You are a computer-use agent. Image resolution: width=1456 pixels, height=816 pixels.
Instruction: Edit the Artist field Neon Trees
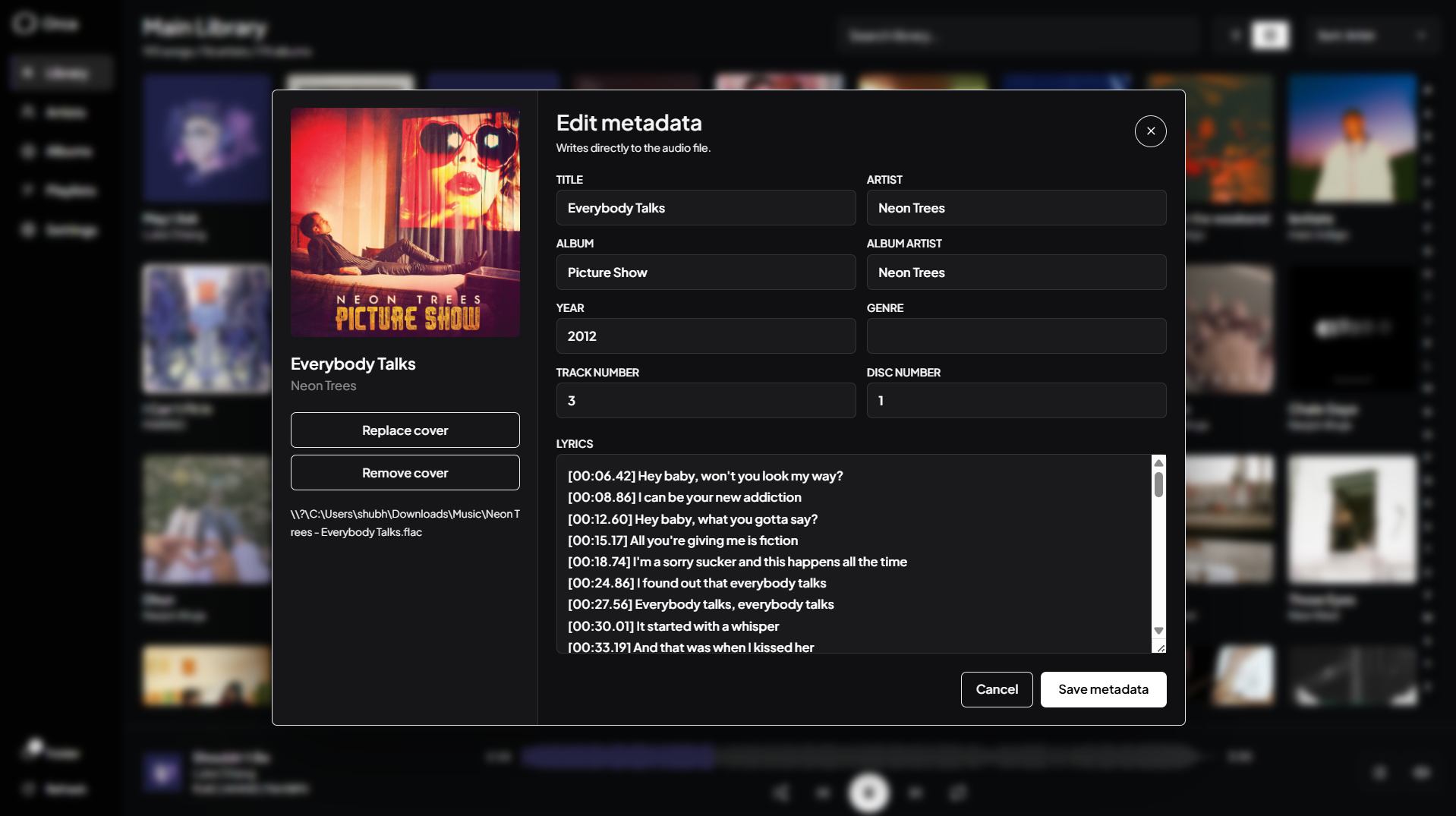pos(1016,208)
